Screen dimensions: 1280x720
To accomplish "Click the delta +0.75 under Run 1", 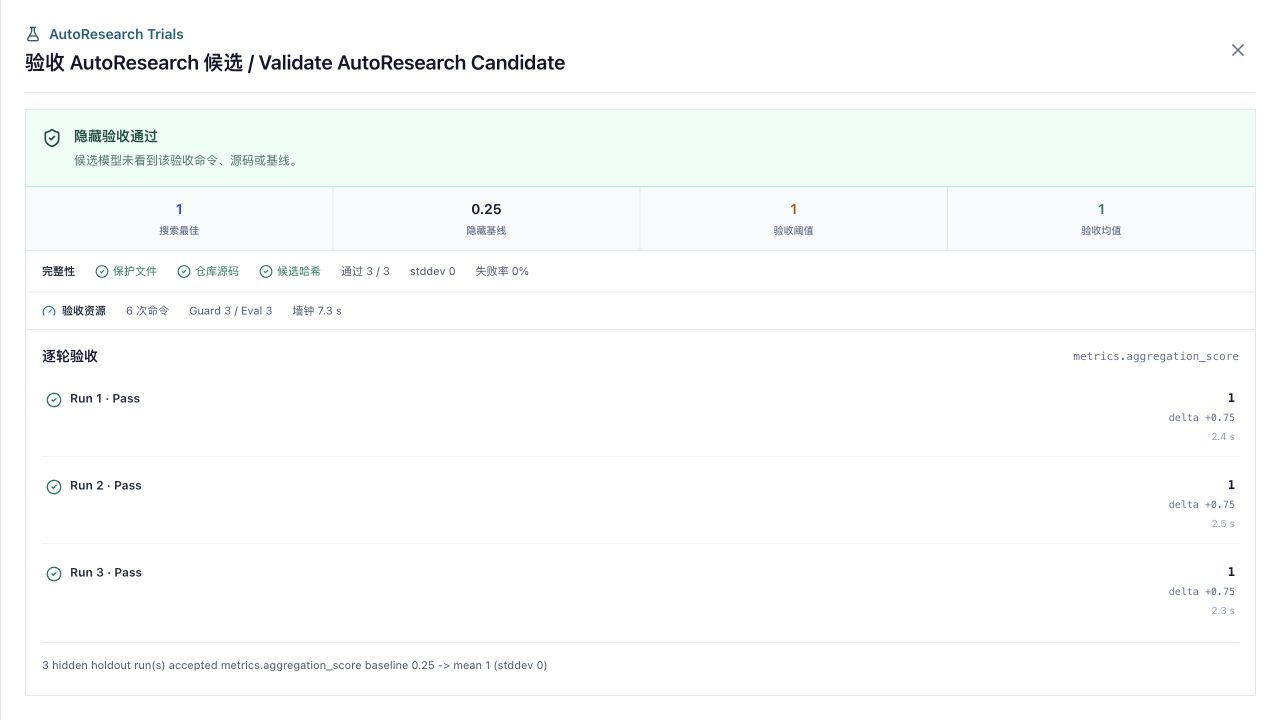I will 1202,418.
